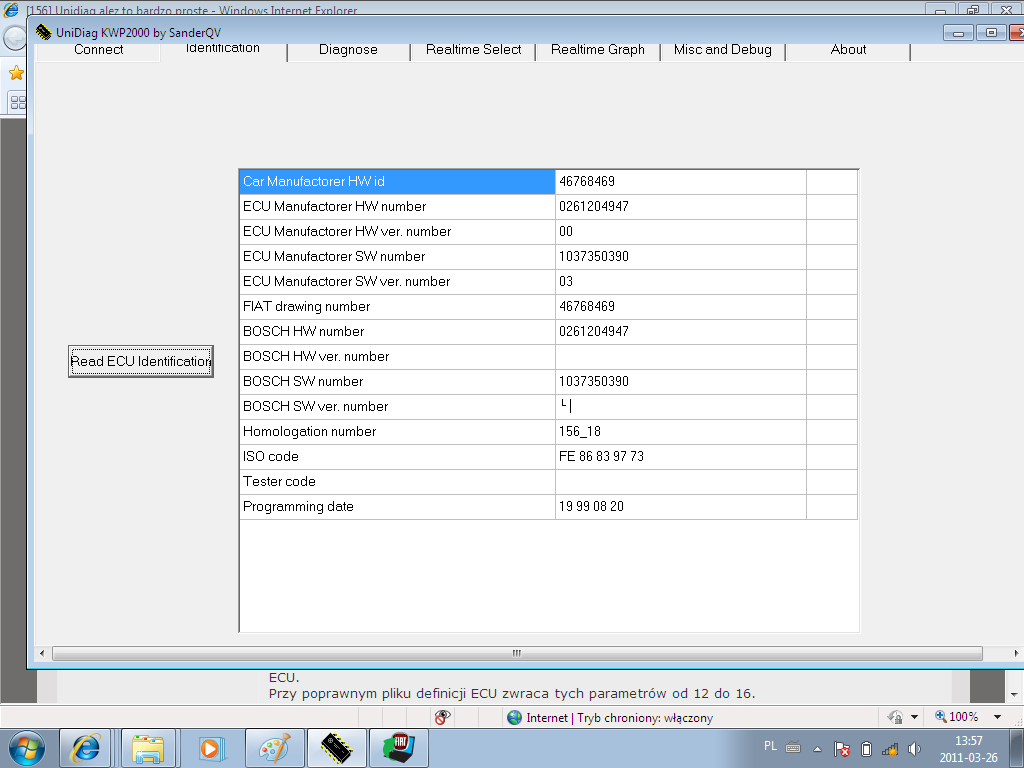Switch to UniDiag chip icon on the taskbar
The width and height of the screenshot is (1024, 768).
337,748
